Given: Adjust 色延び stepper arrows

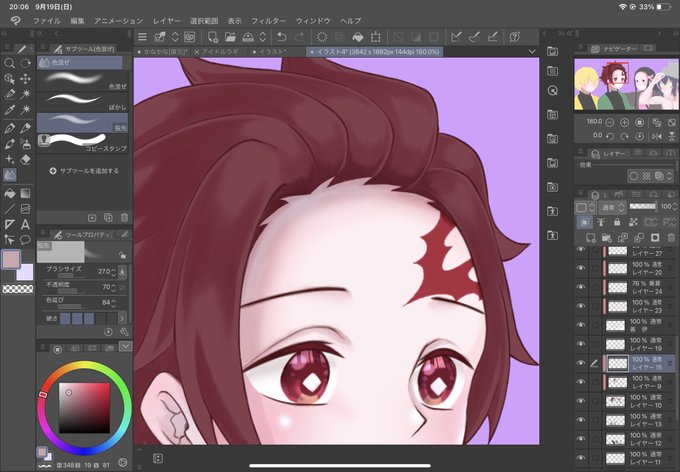Looking at the screenshot, I should [x=113, y=302].
